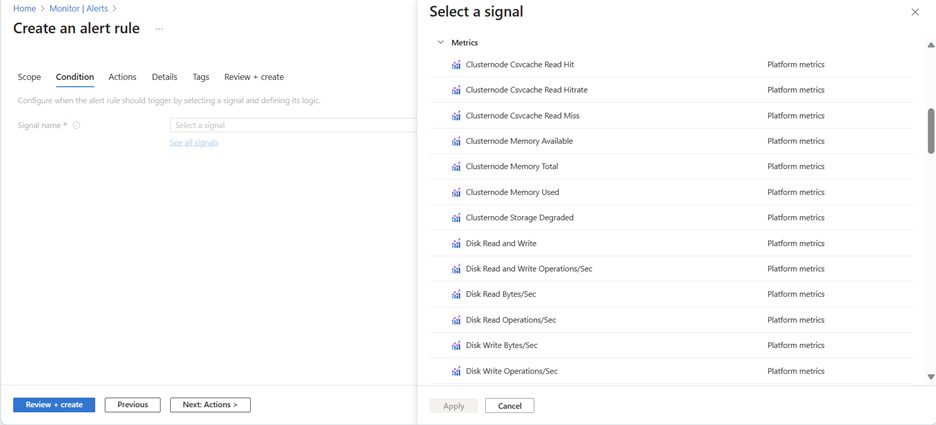
Task: Click the Clusternode Storage Degraded metric icon
Action: tap(456, 218)
